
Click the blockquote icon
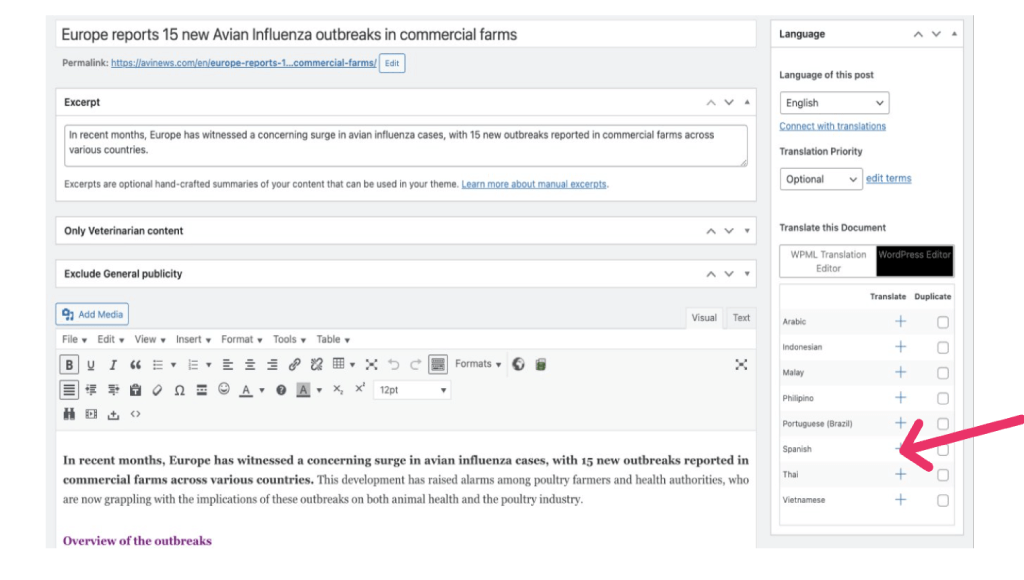pyautogui.click(x=135, y=365)
